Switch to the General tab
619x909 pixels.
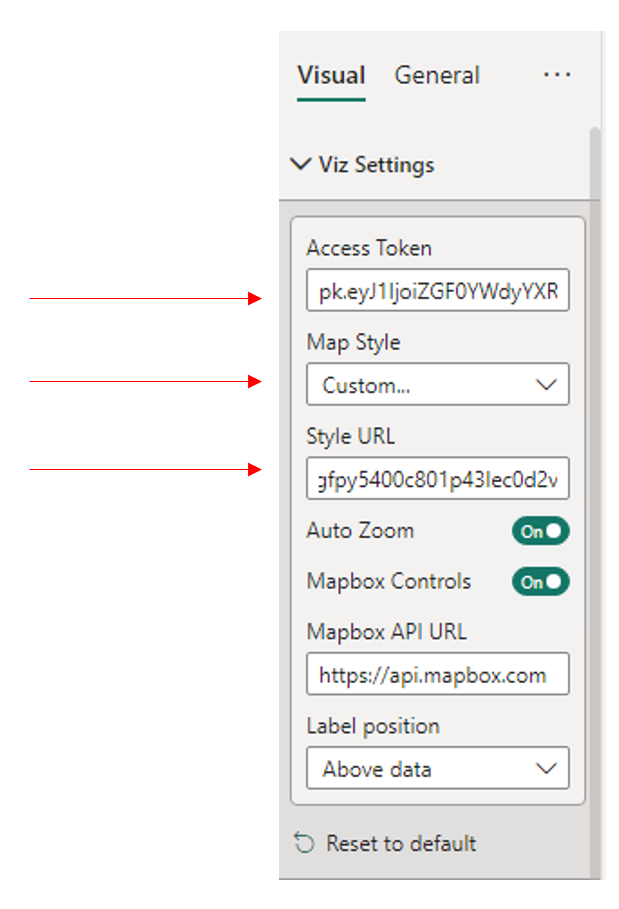pos(437,75)
